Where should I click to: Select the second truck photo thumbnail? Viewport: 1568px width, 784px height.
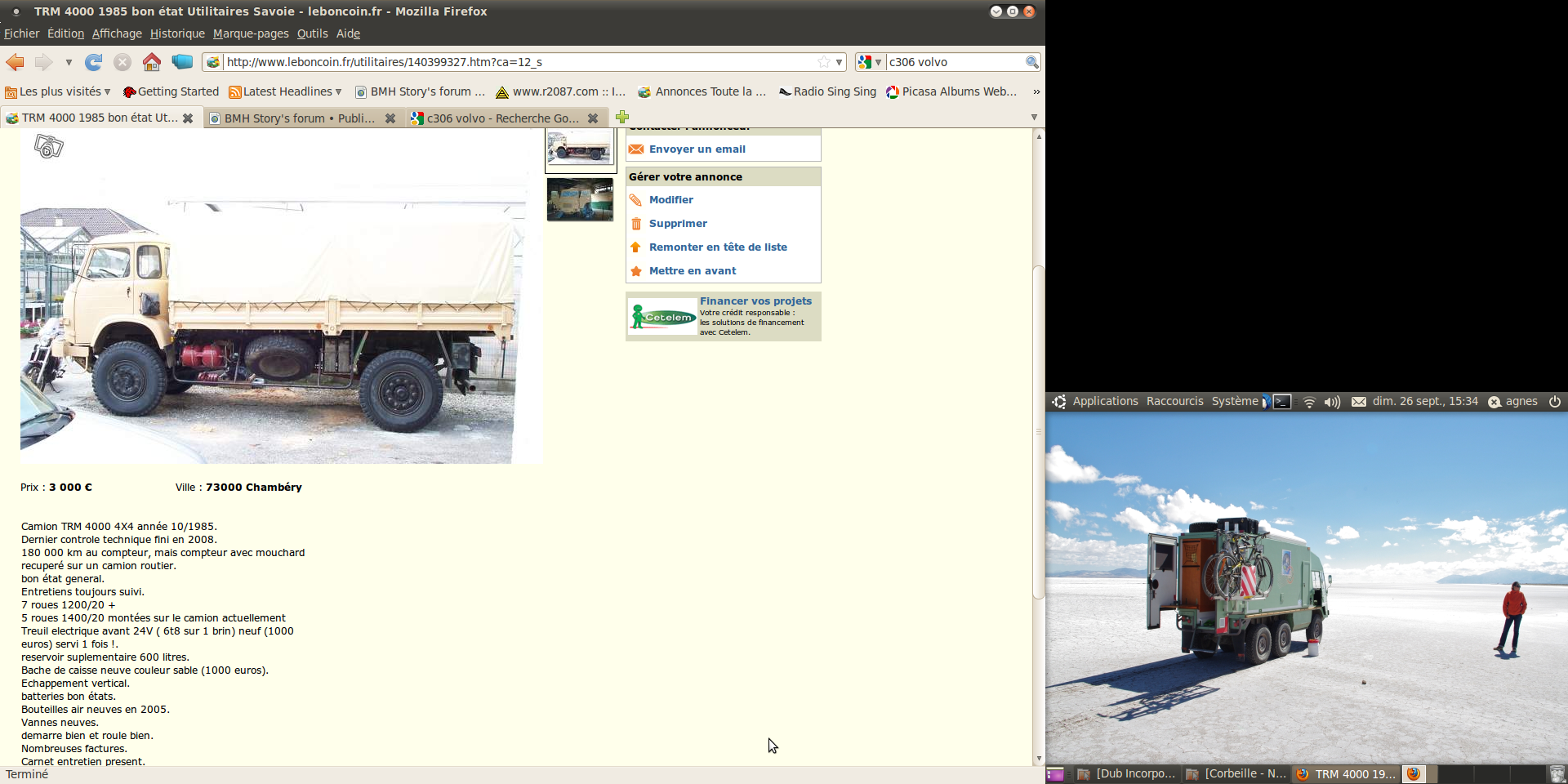tap(580, 199)
